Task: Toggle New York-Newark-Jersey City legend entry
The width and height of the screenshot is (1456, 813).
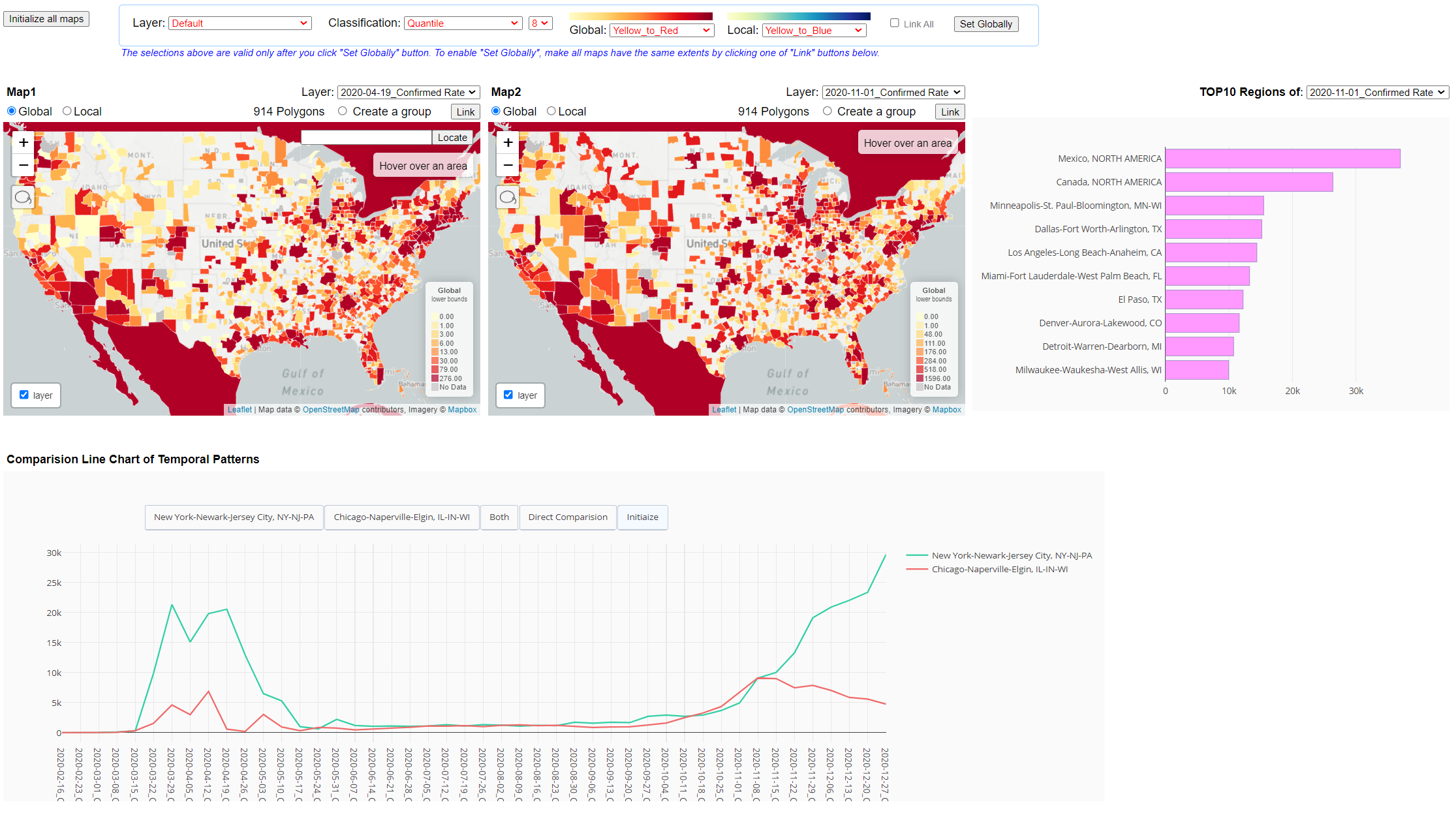Action: click(999, 555)
